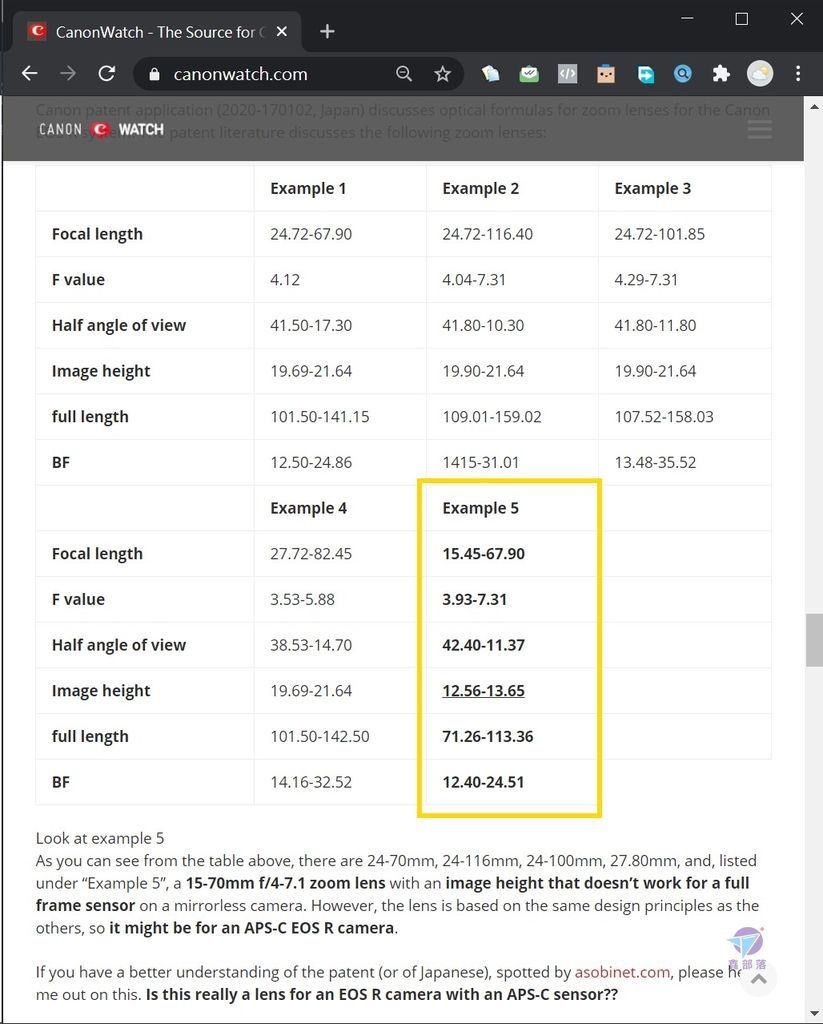Click the underlined 12.56-13.65 image height value

(x=483, y=690)
